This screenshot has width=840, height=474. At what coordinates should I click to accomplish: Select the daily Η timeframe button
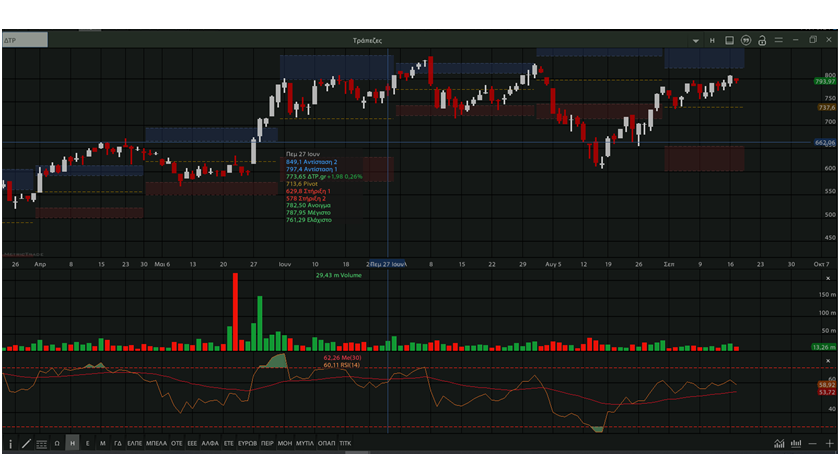[72, 443]
